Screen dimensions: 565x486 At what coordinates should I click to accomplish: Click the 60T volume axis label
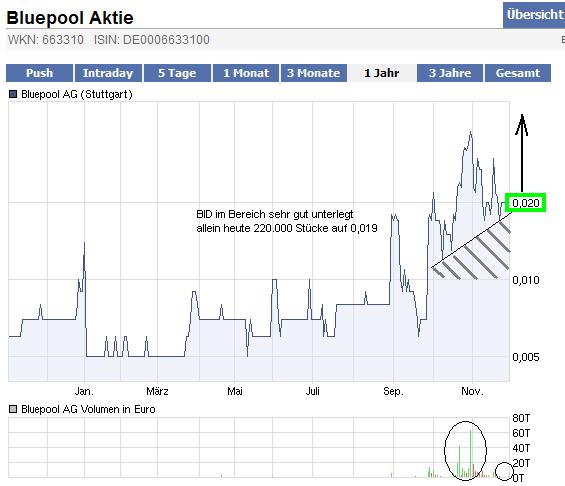pos(521,433)
